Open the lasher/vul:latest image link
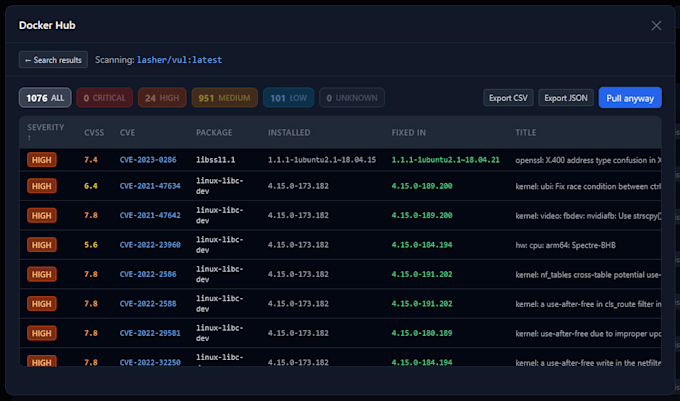 tap(179, 60)
